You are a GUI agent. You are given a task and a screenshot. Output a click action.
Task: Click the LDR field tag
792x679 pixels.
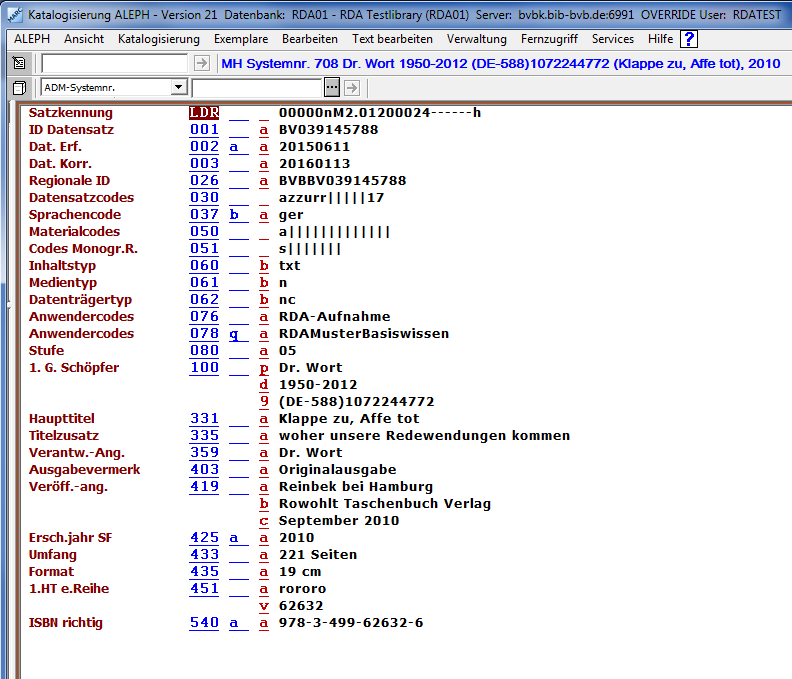click(x=204, y=113)
